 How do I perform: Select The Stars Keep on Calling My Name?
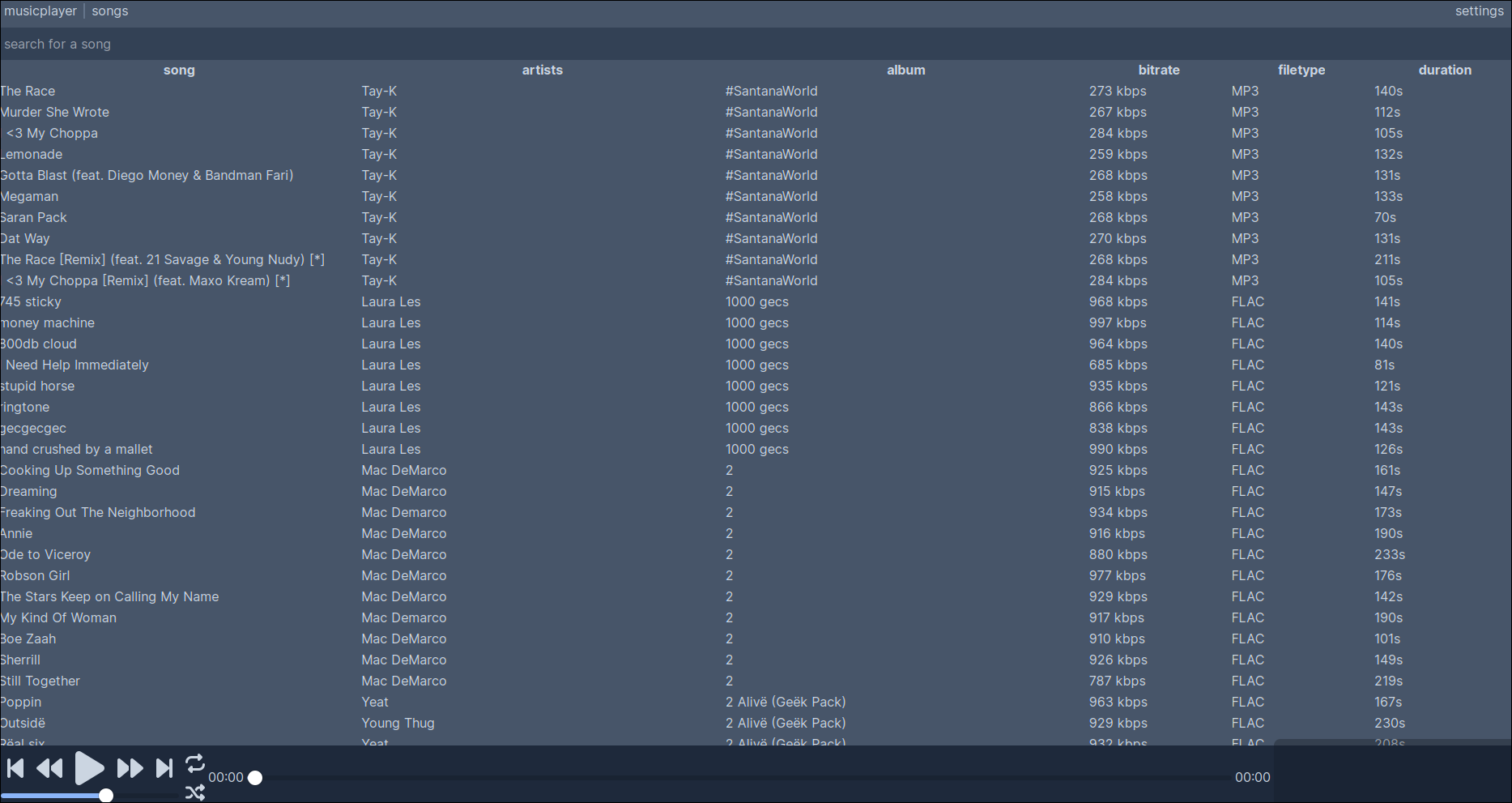click(x=109, y=597)
